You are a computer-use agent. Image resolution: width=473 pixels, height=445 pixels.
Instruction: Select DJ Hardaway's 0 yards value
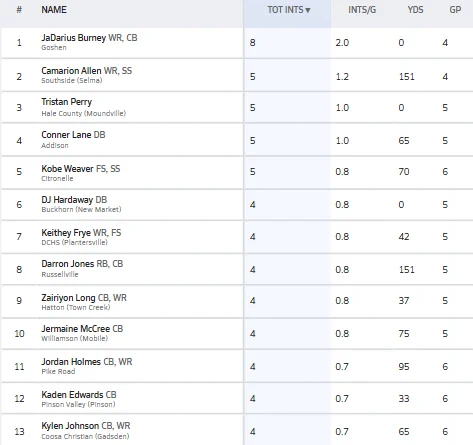click(401, 205)
